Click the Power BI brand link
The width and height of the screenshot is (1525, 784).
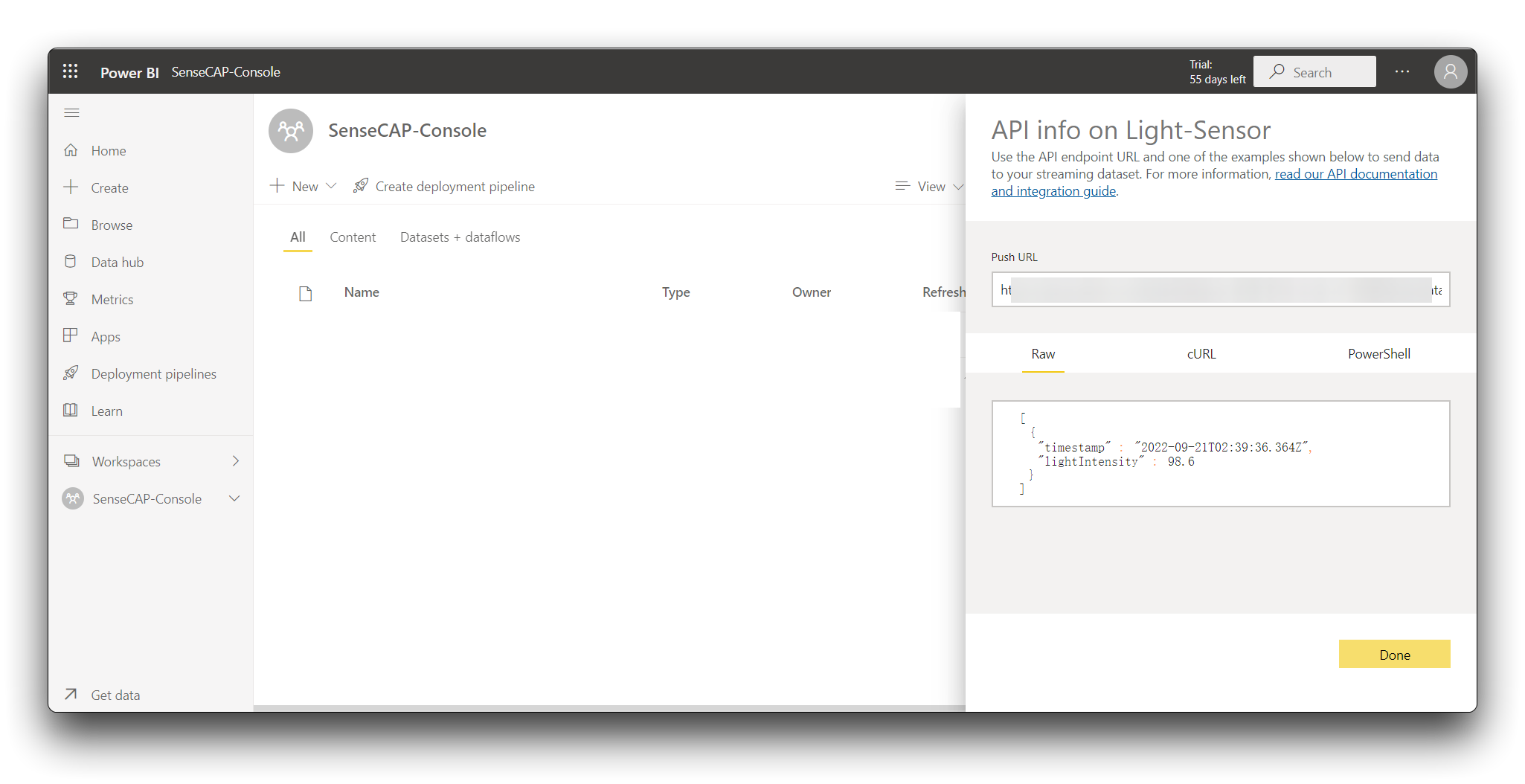(x=129, y=72)
